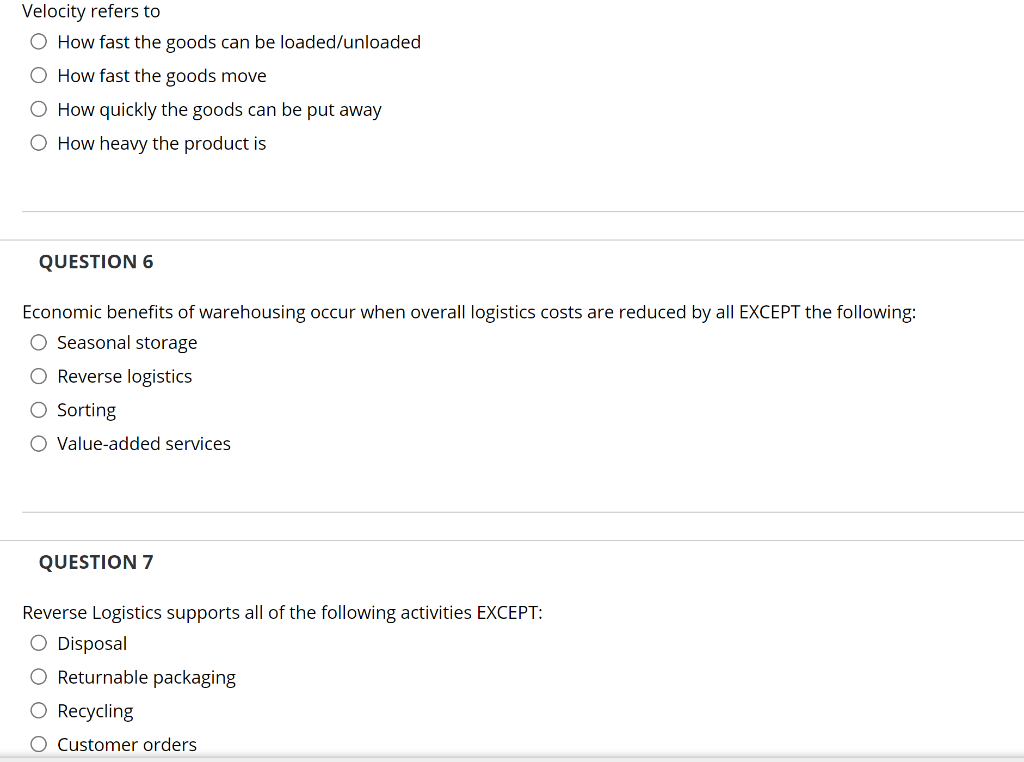Select 'Customer orders' option

coord(38,744)
